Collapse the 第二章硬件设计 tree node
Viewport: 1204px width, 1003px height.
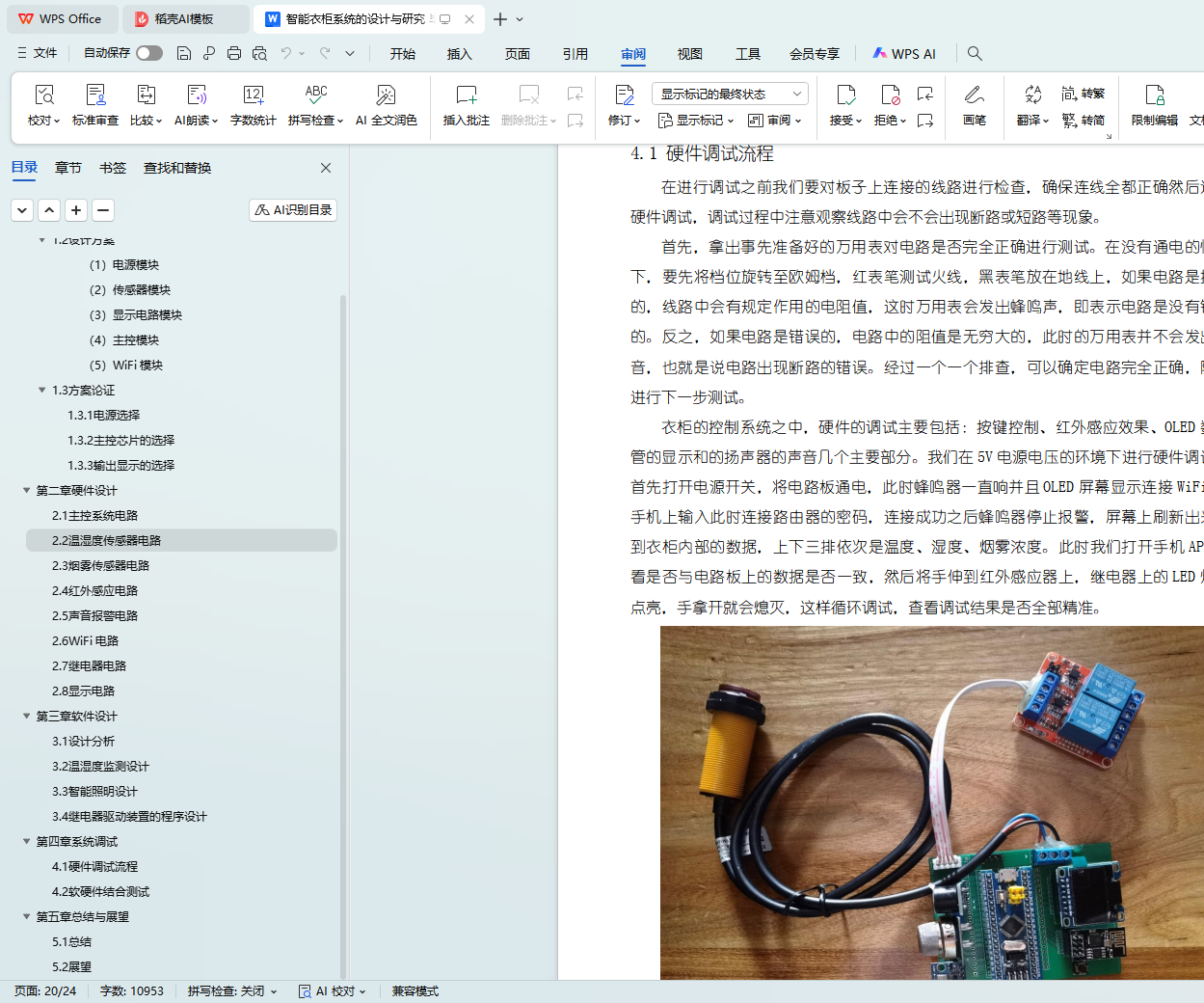click(27, 491)
